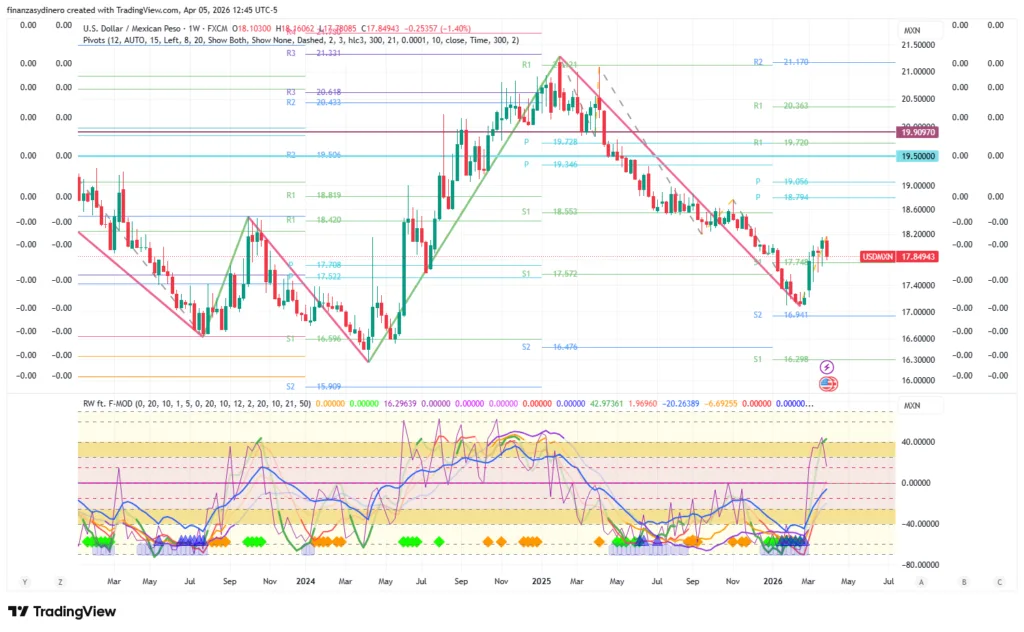Click the 19.50000 cyan price level label
This screenshot has width=1024, height=632.
(x=918, y=156)
